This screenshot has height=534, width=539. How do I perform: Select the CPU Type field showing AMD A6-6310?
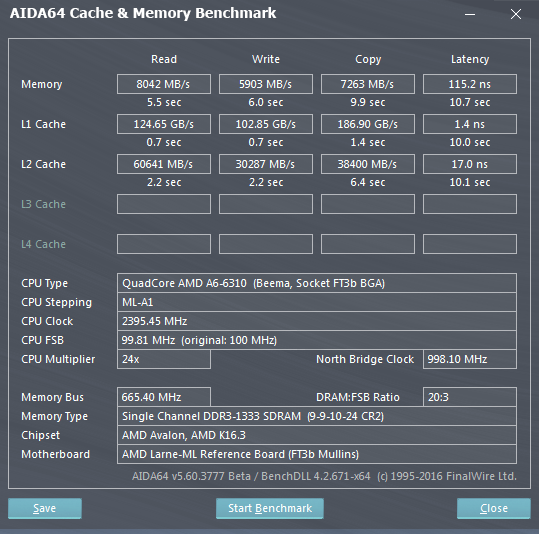pyautogui.click(x=317, y=283)
